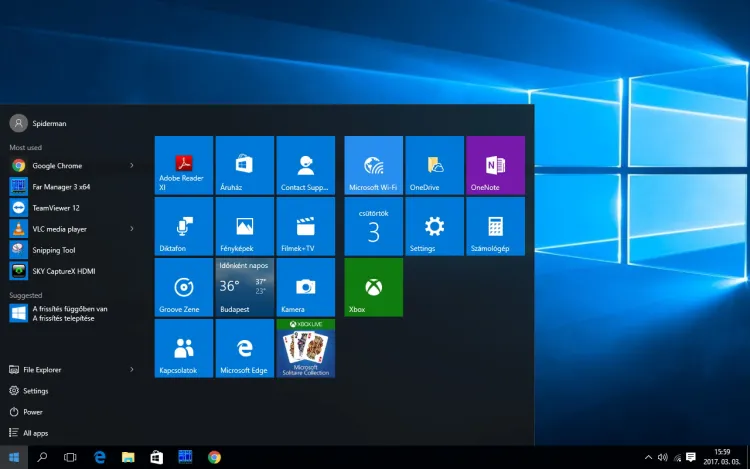Open the Kamera tile
Viewport: 750px width, 469px height.
coord(306,287)
